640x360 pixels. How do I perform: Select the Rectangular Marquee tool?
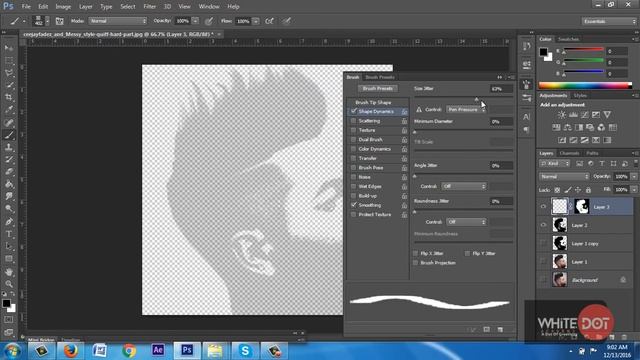(x=9, y=60)
